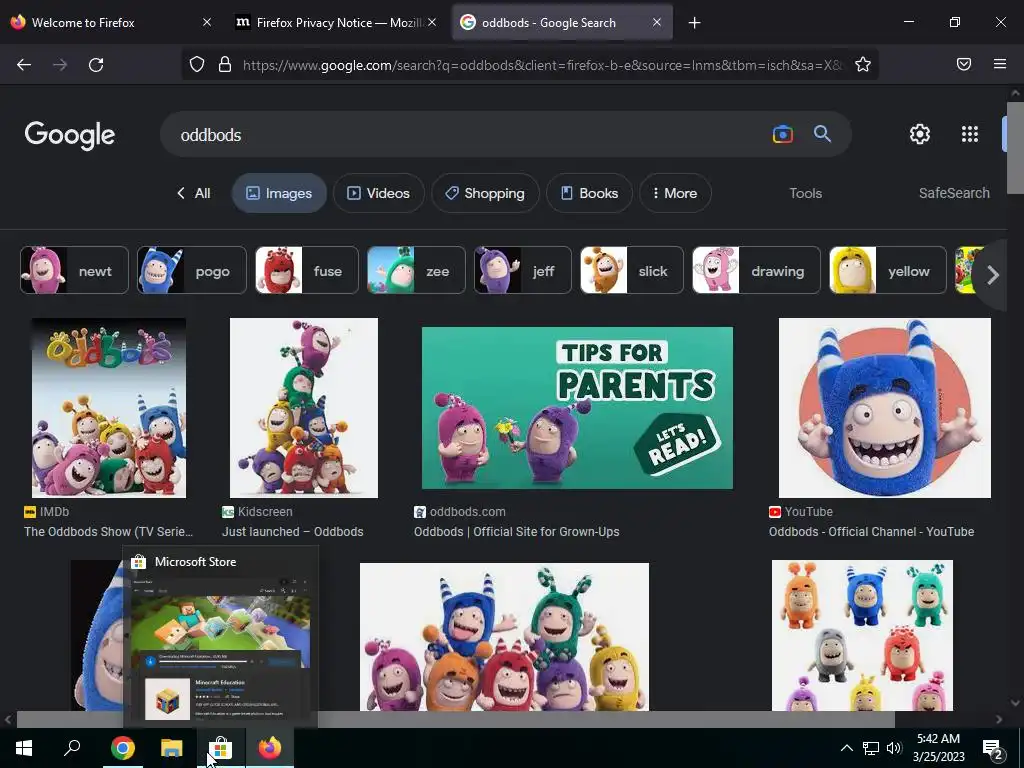
Task: Filter images by yellow chip
Action: tap(888, 270)
